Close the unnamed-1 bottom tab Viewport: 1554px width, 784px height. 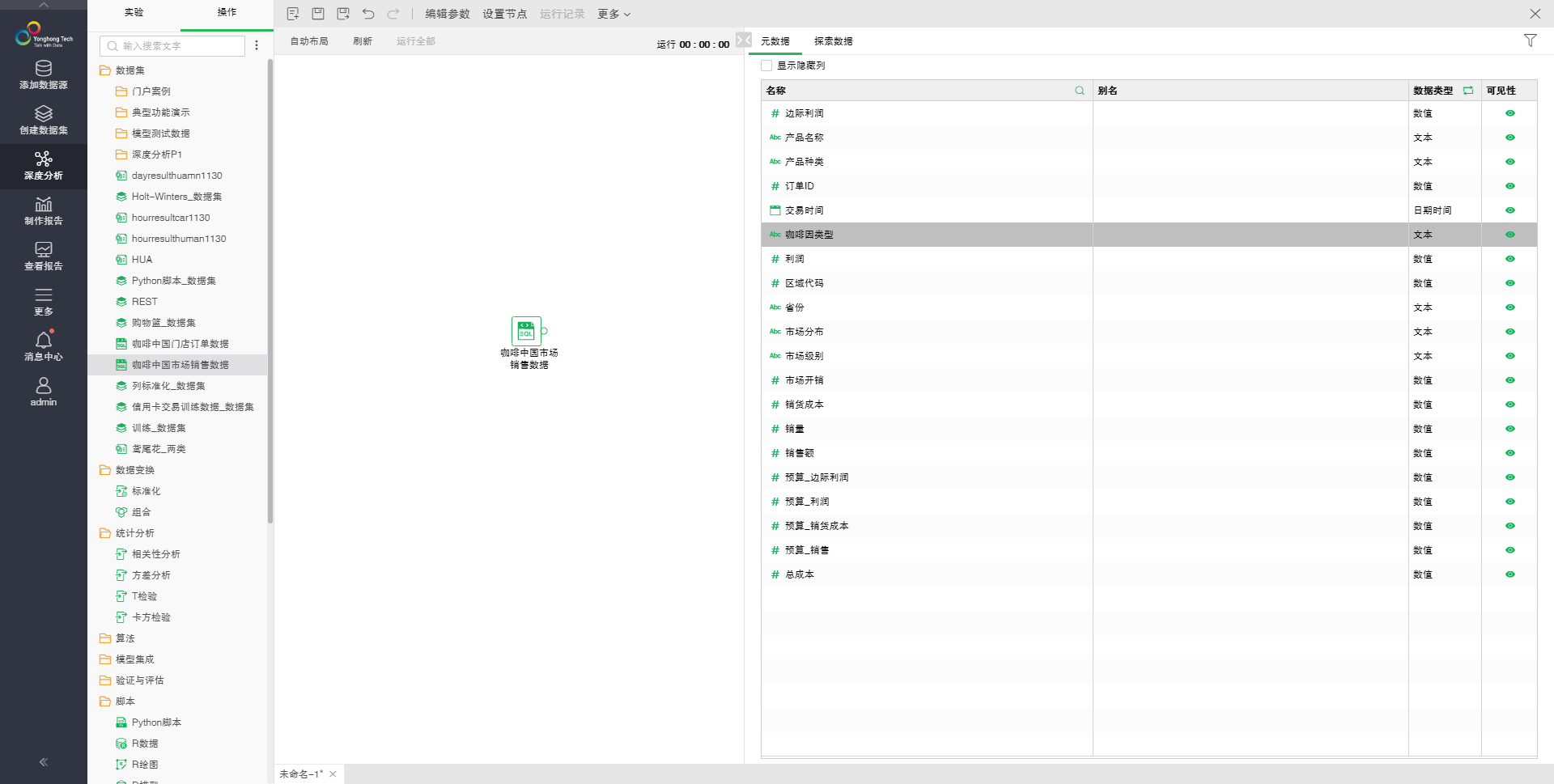coord(333,774)
